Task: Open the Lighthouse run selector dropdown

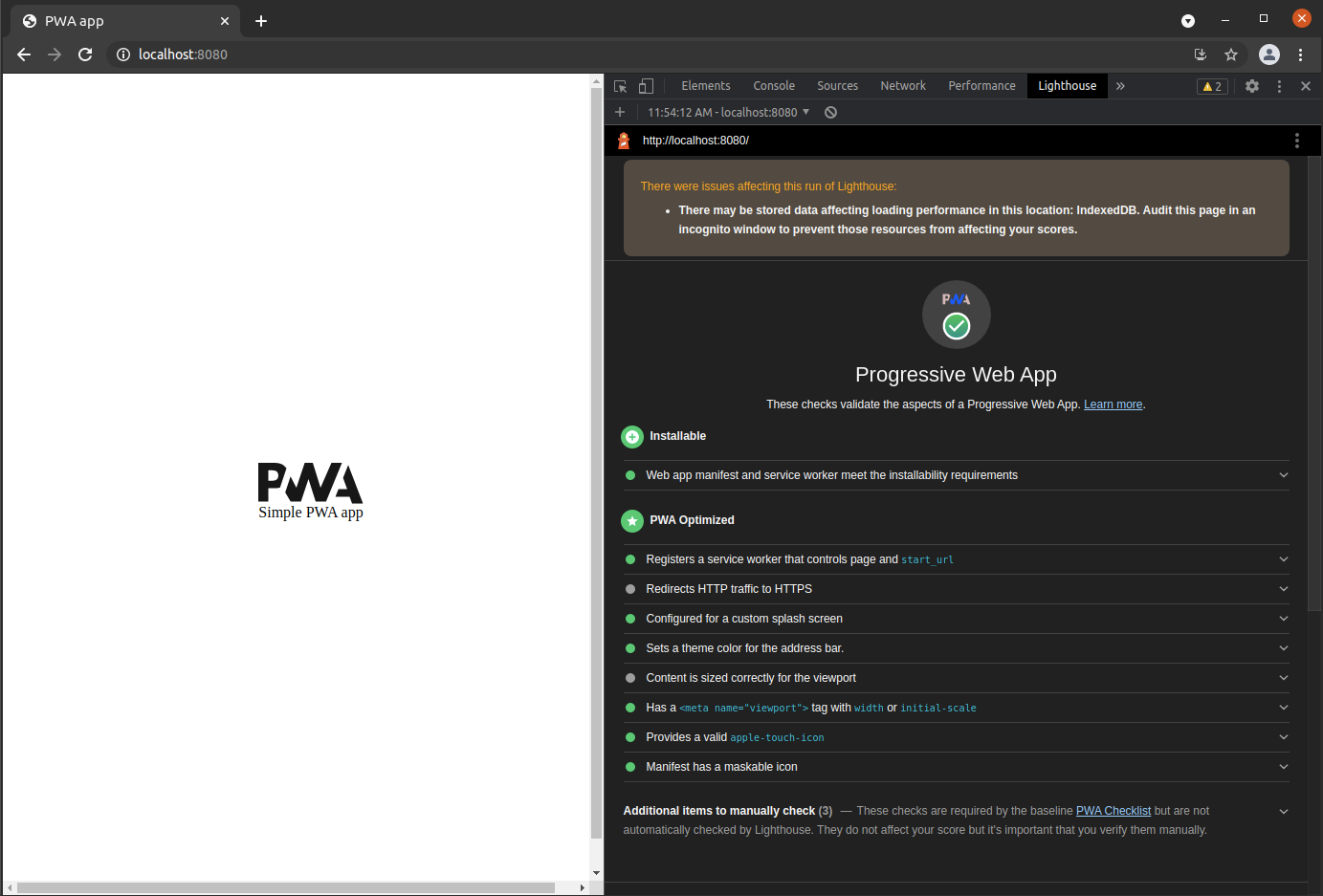Action: coord(726,112)
